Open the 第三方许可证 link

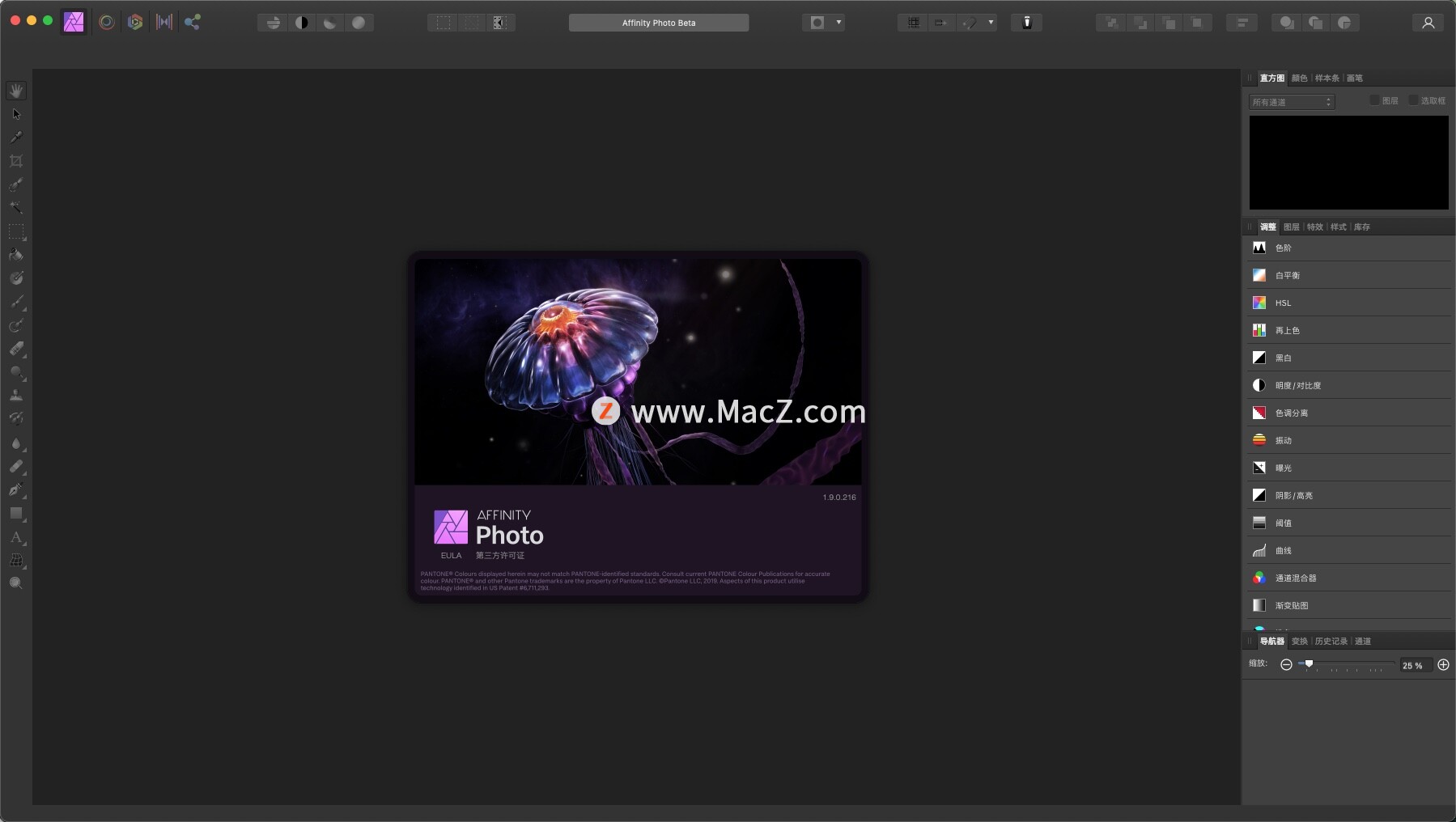pos(500,556)
